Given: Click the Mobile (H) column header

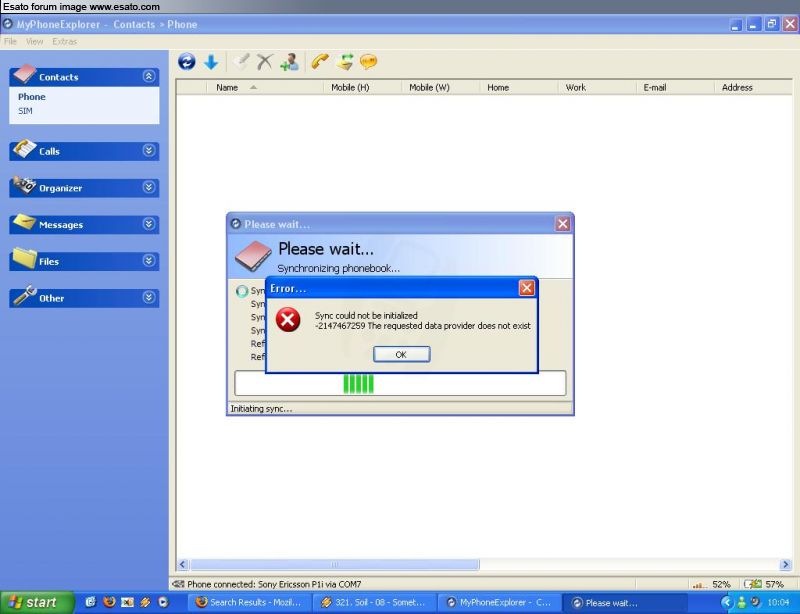Looking at the screenshot, I should (x=362, y=87).
